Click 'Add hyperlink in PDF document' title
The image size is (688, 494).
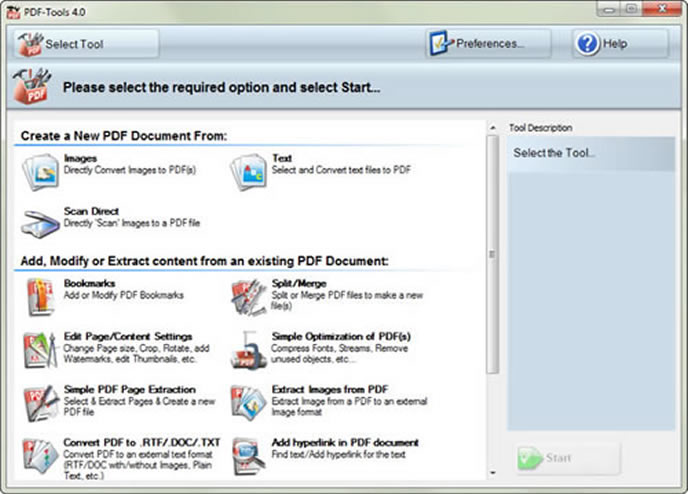click(x=345, y=442)
